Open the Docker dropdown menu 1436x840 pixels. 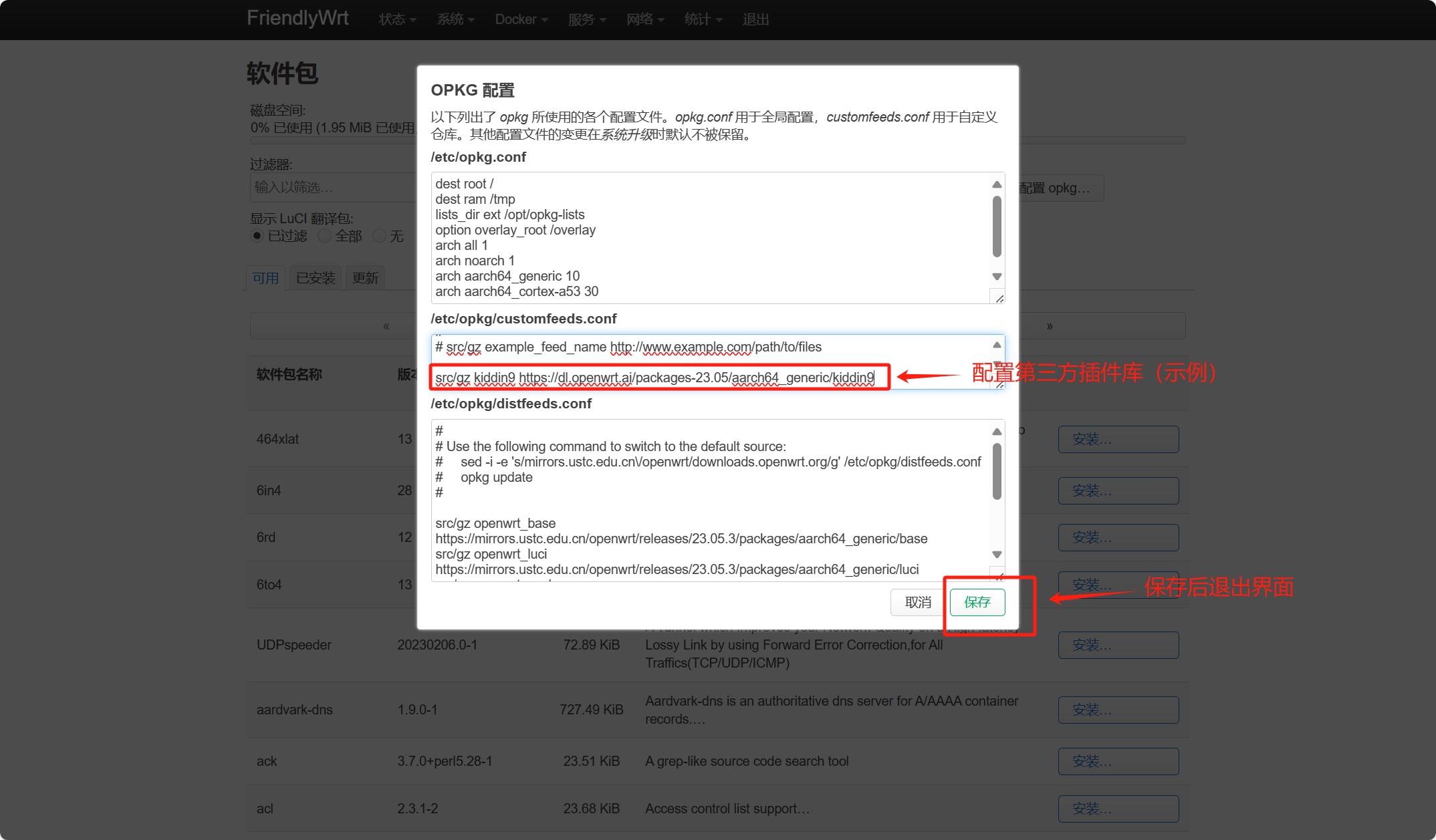point(521,19)
